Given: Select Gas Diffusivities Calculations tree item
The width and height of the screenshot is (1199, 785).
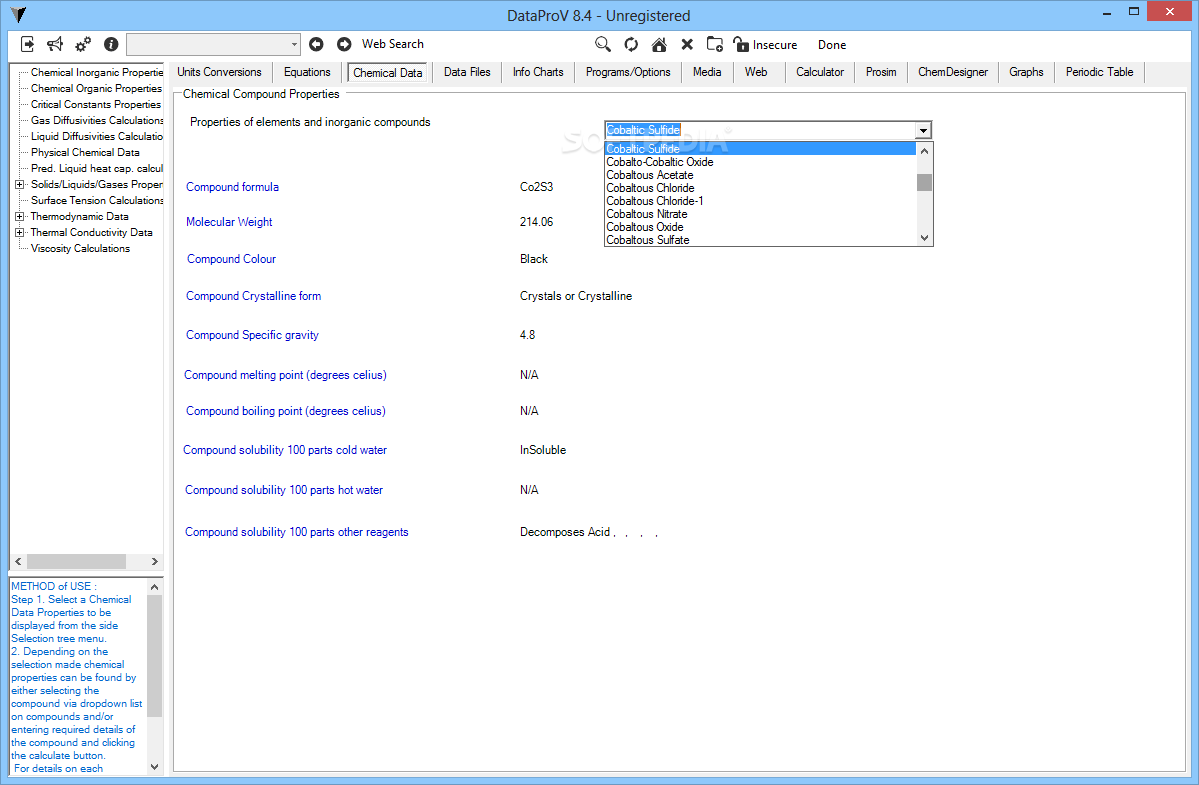Looking at the screenshot, I should click(97, 121).
